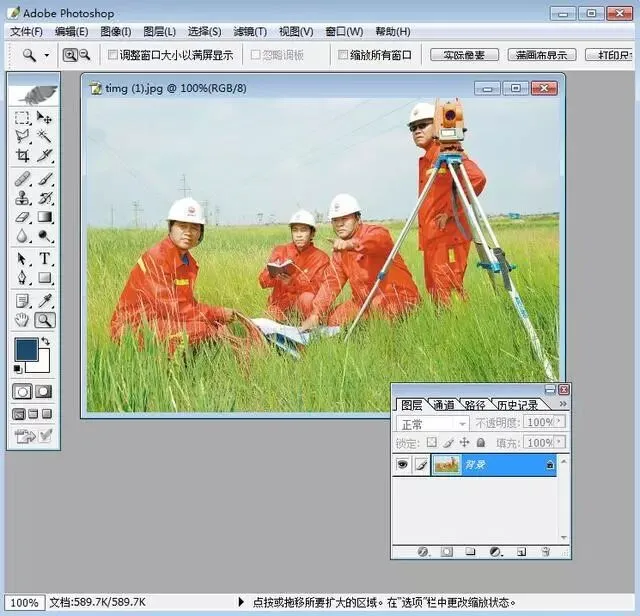This screenshot has height=616, width=640.
Task: Choose Zoom Out mode in options bar
Action: click(84, 55)
